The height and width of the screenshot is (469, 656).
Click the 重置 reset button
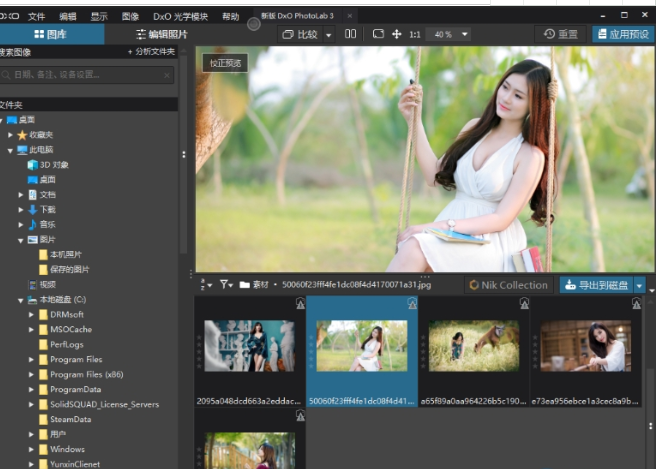pos(561,34)
